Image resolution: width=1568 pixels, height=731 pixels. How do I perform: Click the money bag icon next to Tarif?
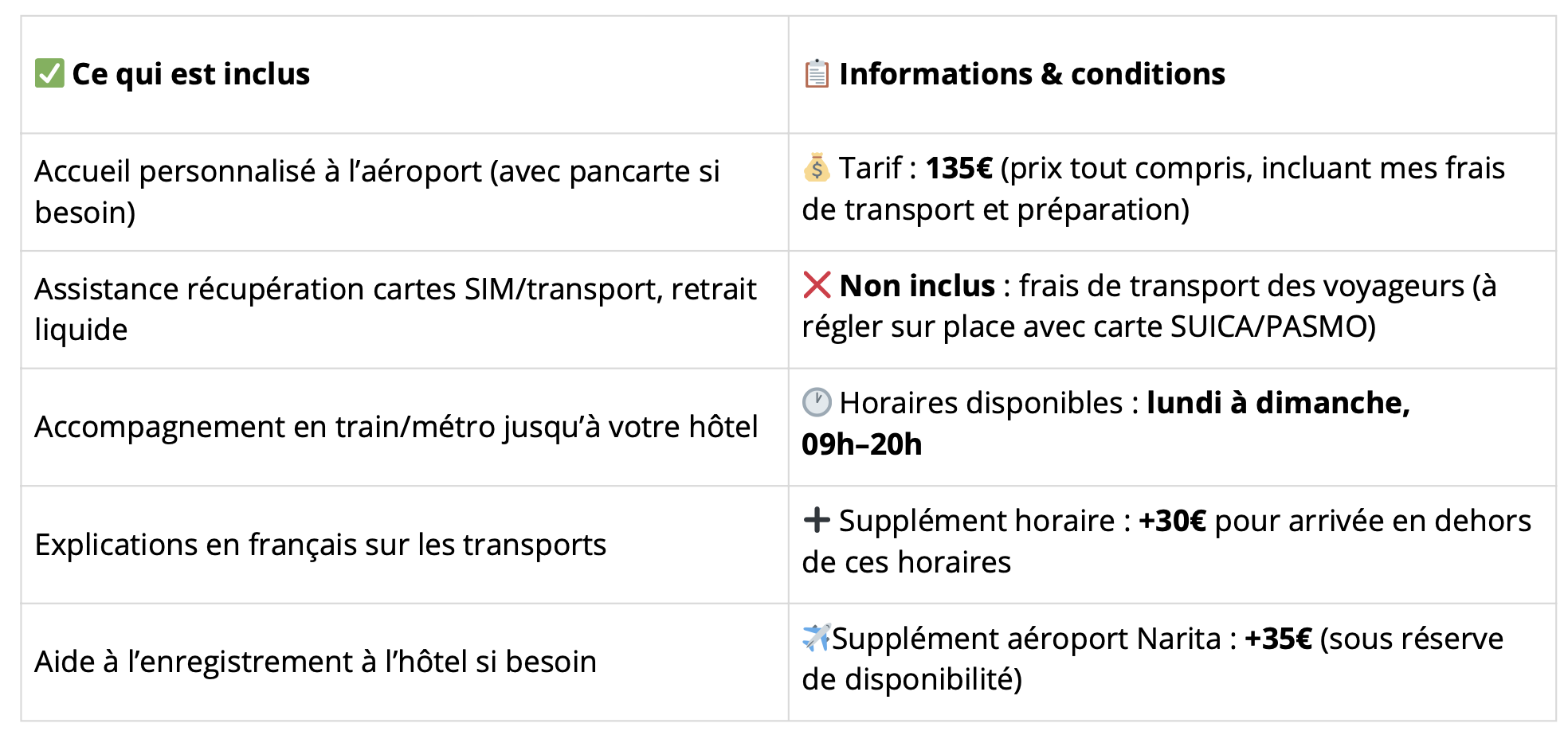coord(817,168)
